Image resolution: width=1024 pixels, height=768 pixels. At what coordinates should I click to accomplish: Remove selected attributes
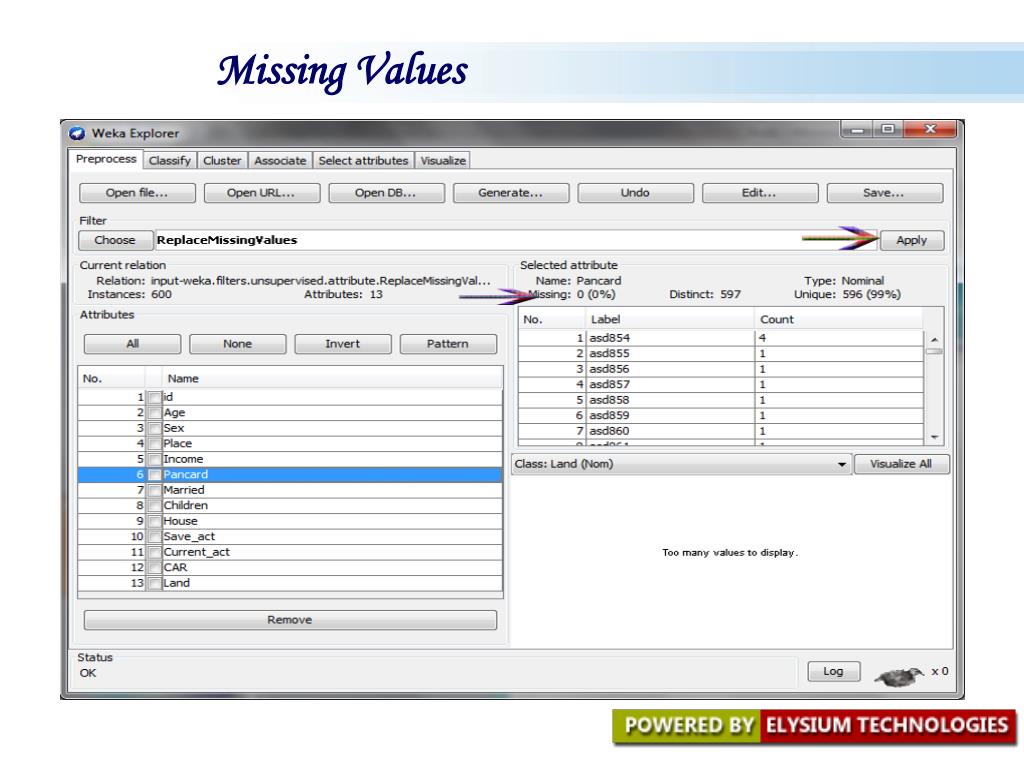pos(290,620)
